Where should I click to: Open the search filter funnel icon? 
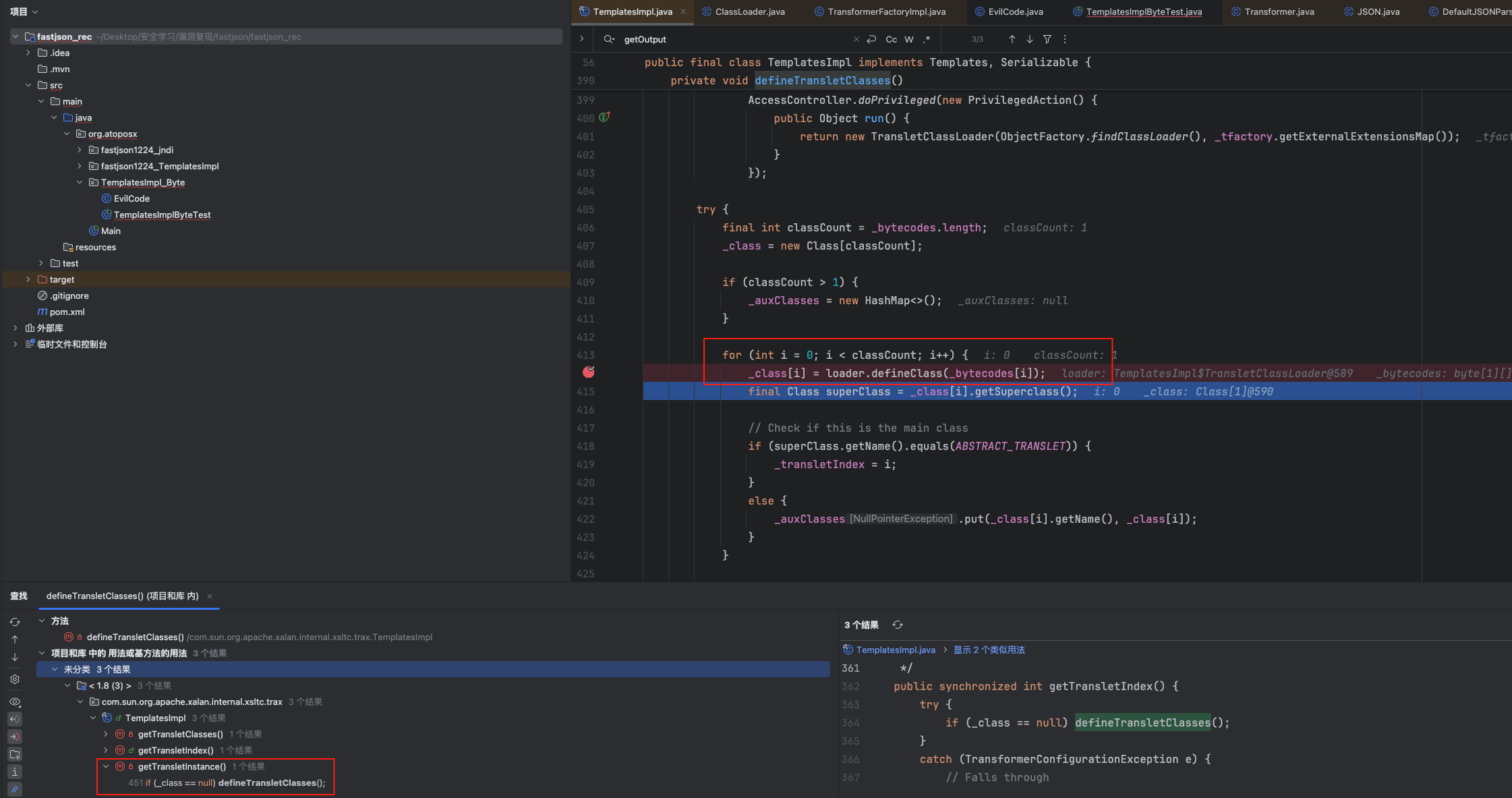[x=1047, y=39]
